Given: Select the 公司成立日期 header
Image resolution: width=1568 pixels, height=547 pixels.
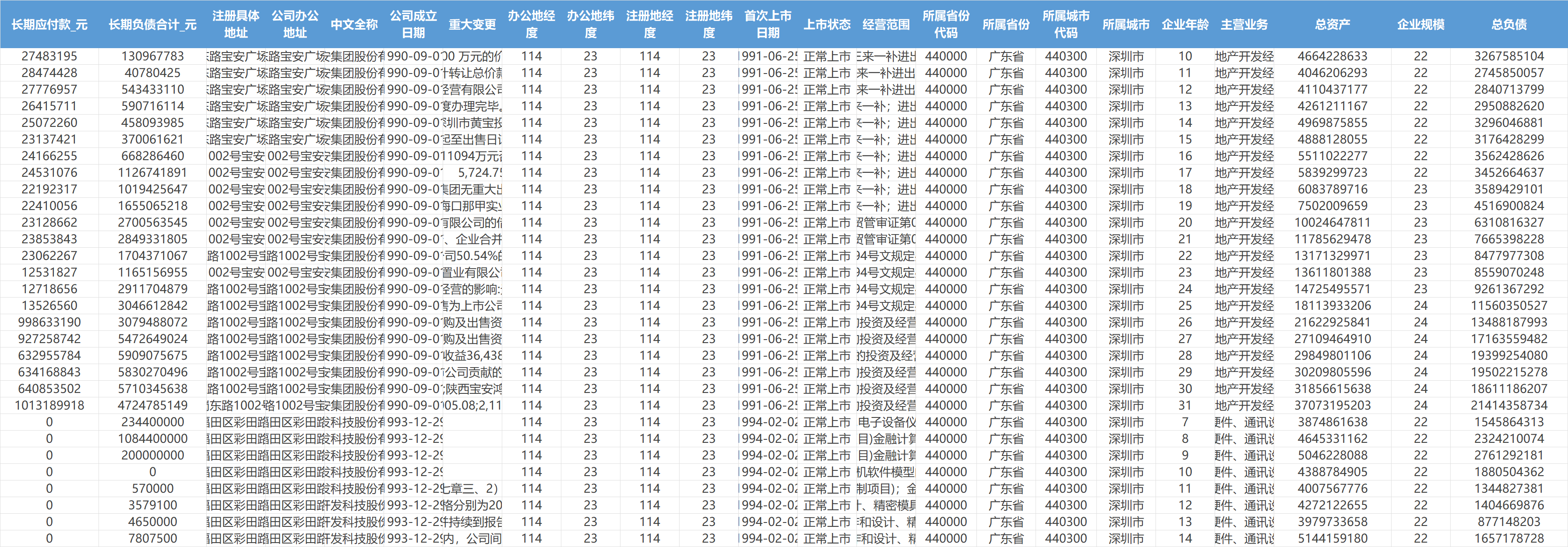Looking at the screenshot, I should click(x=413, y=25).
